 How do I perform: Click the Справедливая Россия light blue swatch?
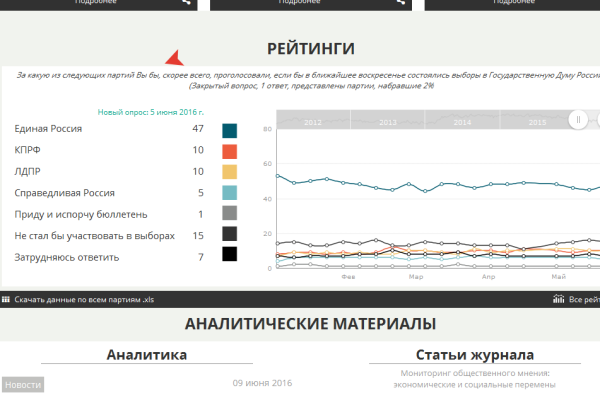click(230, 193)
